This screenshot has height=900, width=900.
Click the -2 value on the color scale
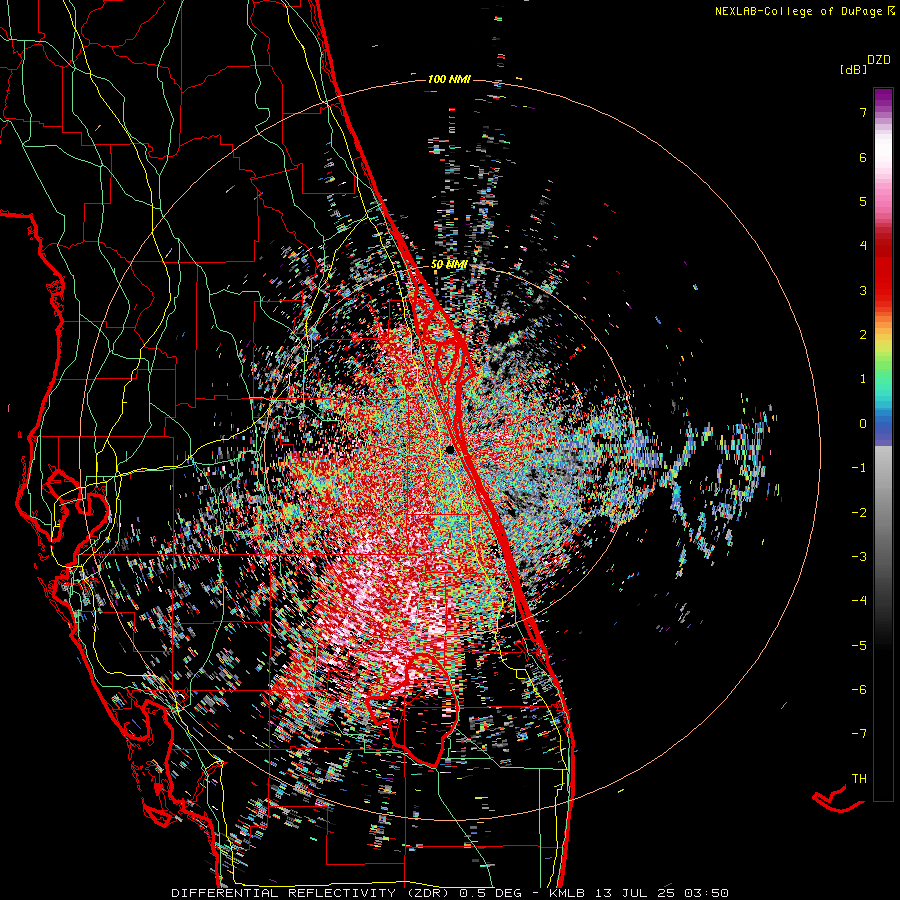tap(859, 512)
